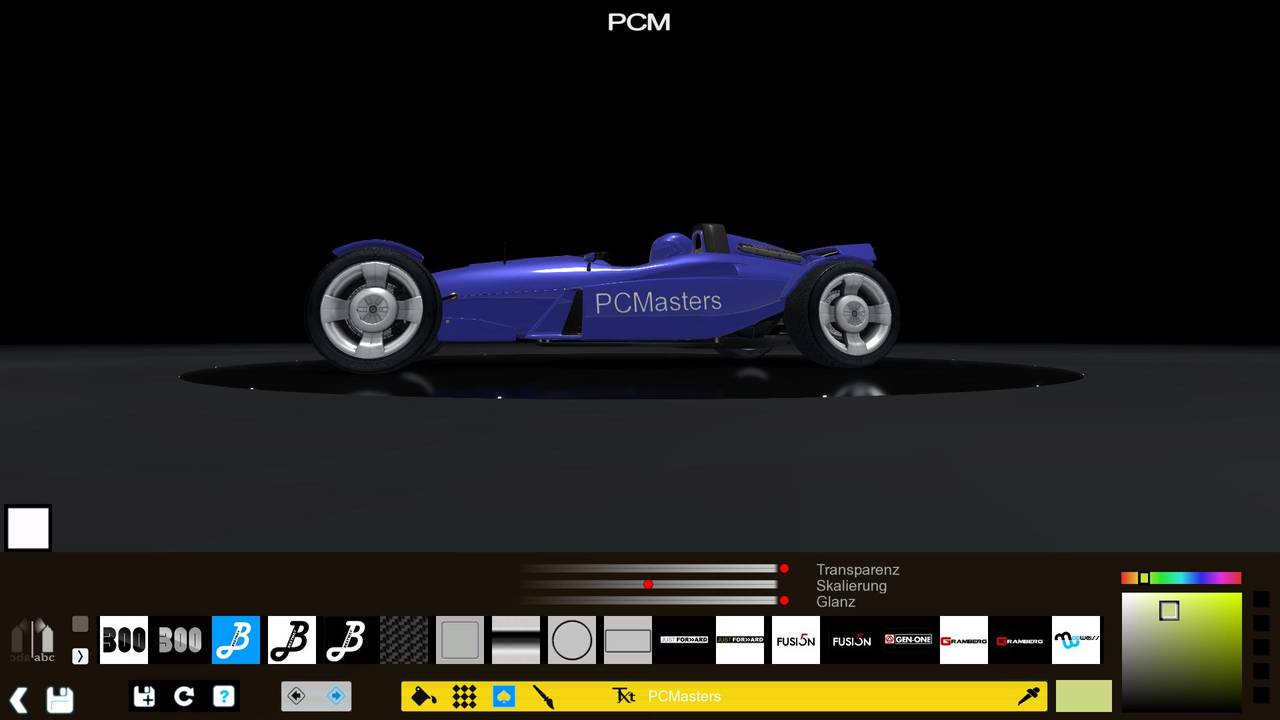Choose the blue Beatnik B sticker

[x=236, y=640]
